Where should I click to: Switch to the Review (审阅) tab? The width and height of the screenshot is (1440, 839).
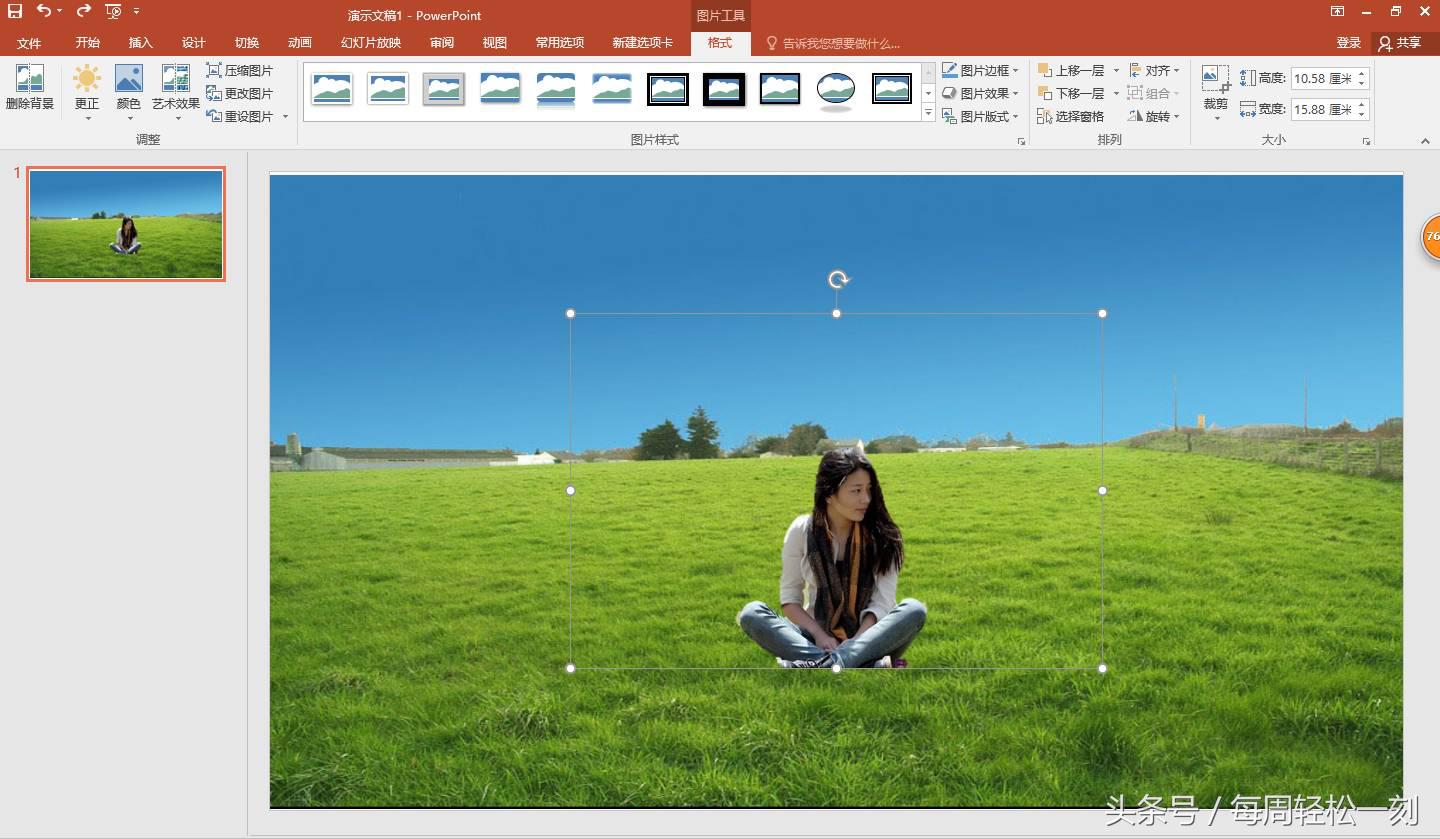(441, 43)
